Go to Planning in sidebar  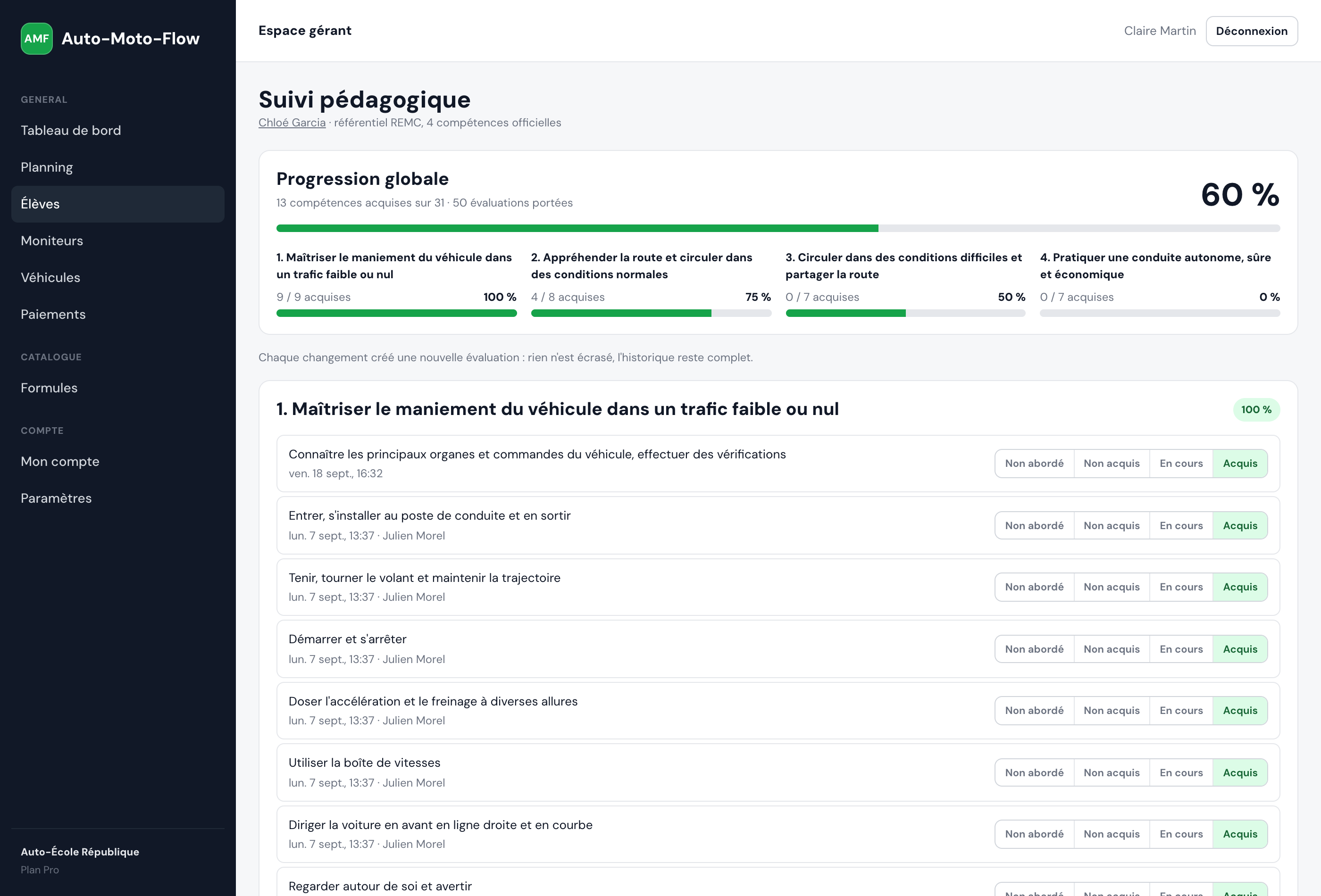[x=117, y=167]
